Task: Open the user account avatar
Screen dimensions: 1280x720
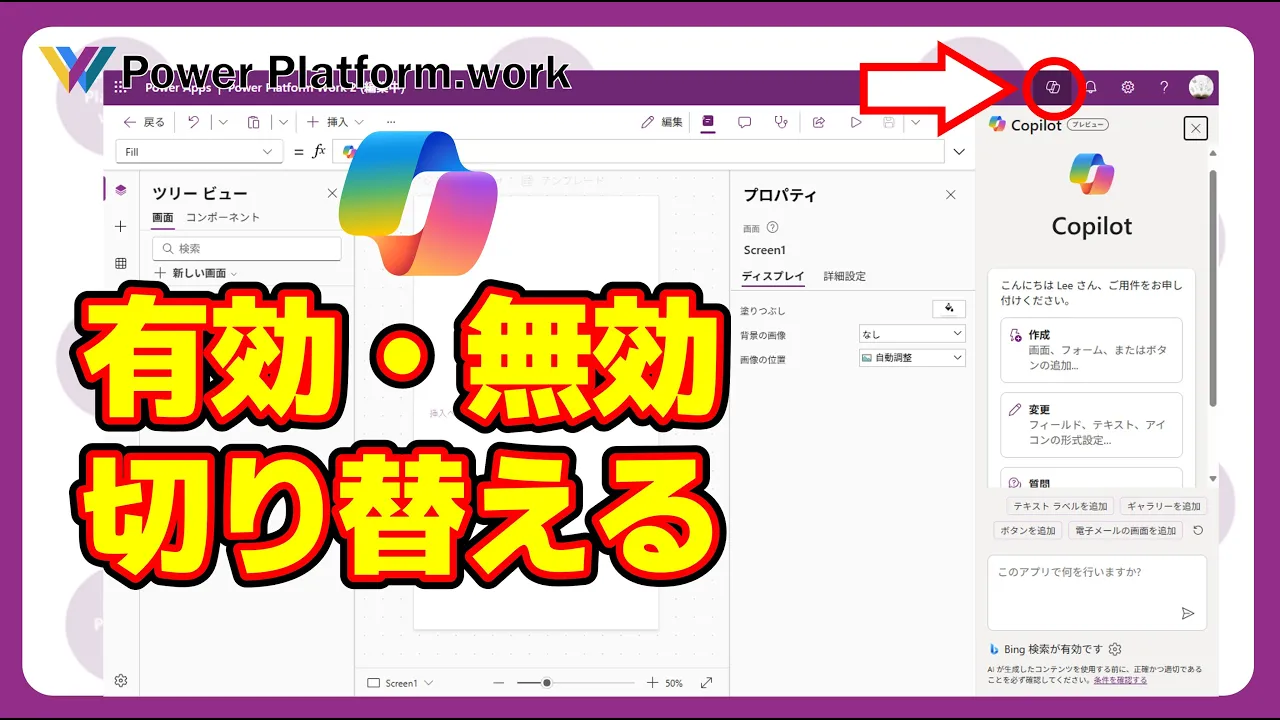Action: point(1201,87)
